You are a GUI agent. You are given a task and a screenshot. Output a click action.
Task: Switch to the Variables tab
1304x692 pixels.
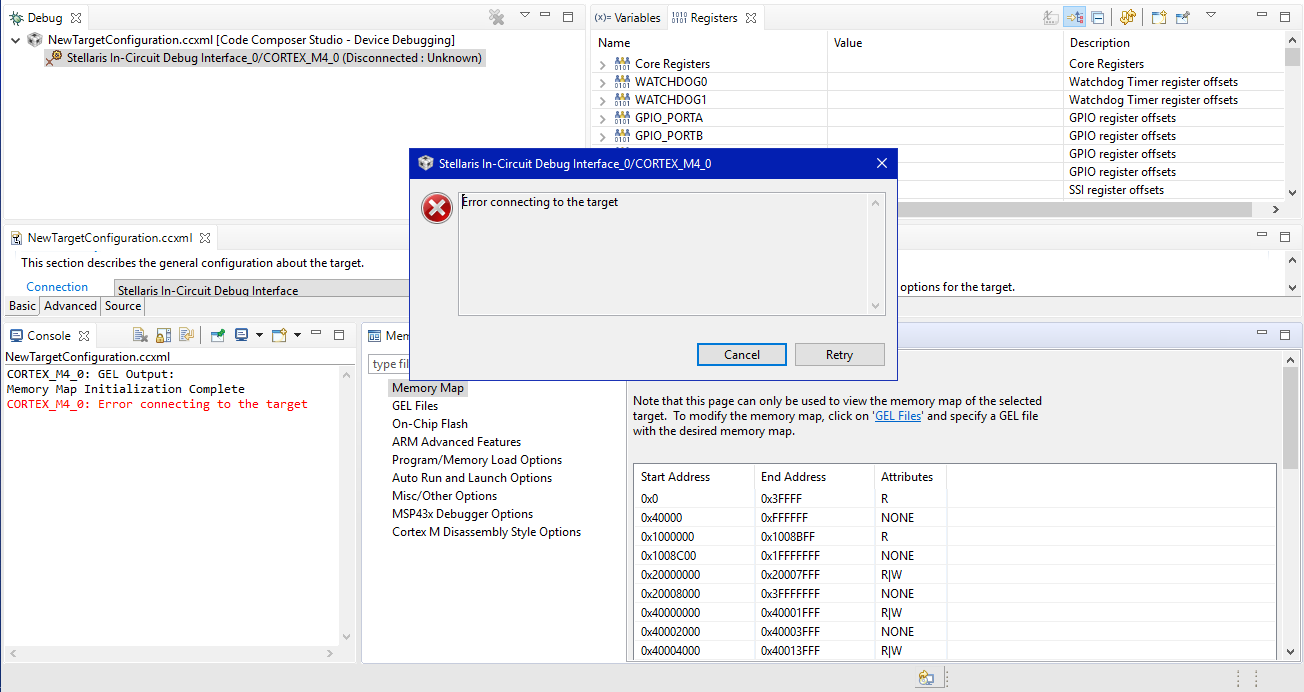click(x=628, y=18)
